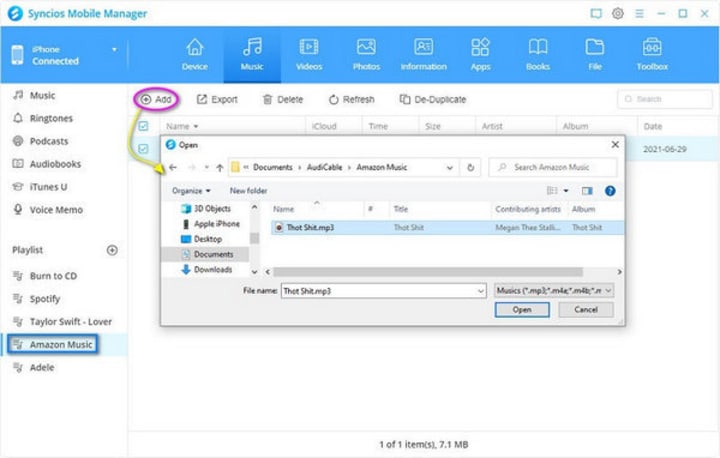Toggle the preview pane icon
Viewport: 720px width, 458px height.
tap(587, 191)
